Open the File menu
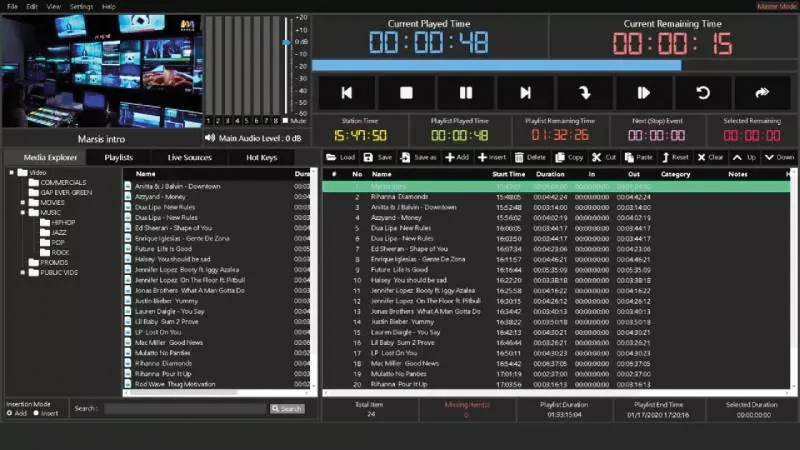Image resolution: width=800 pixels, height=450 pixels. (12, 7)
